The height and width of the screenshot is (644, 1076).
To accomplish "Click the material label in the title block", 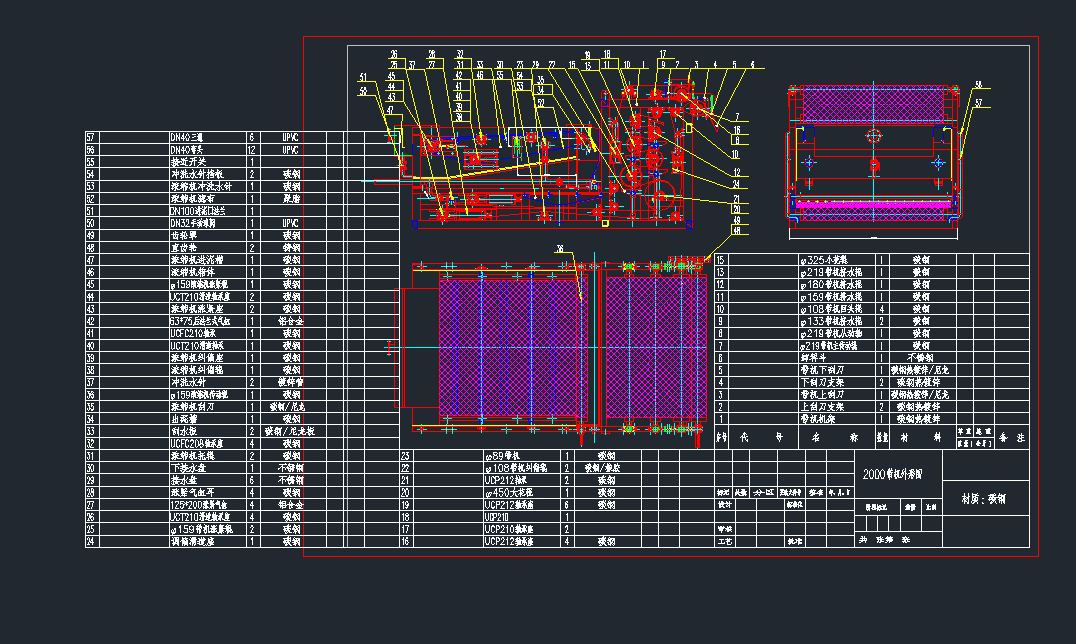I will pos(984,498).
